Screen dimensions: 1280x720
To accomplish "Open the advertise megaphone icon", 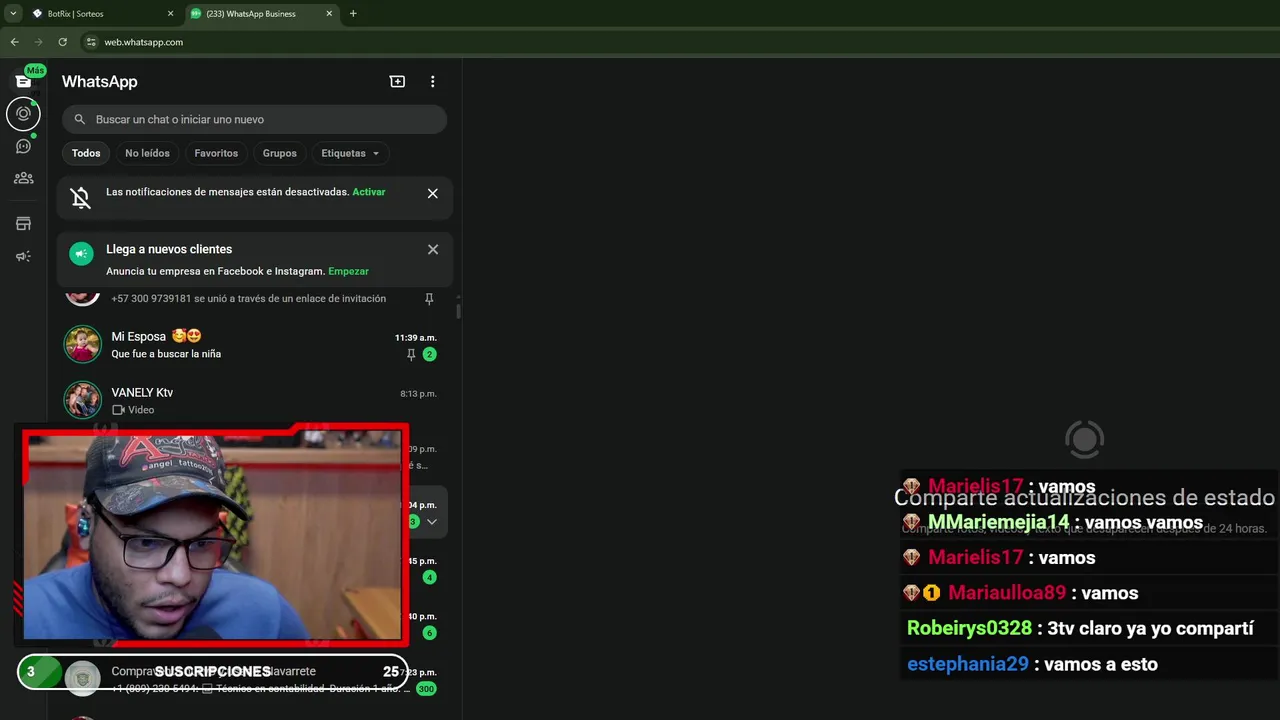I will click(x=23, y=256).
